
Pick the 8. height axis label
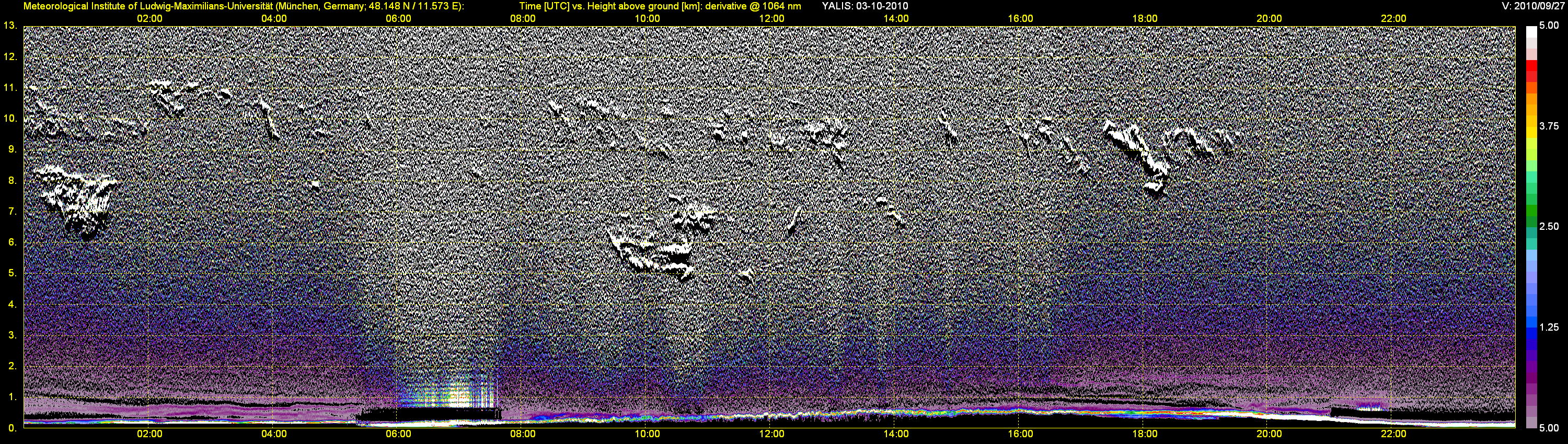(x=11, y=181)
